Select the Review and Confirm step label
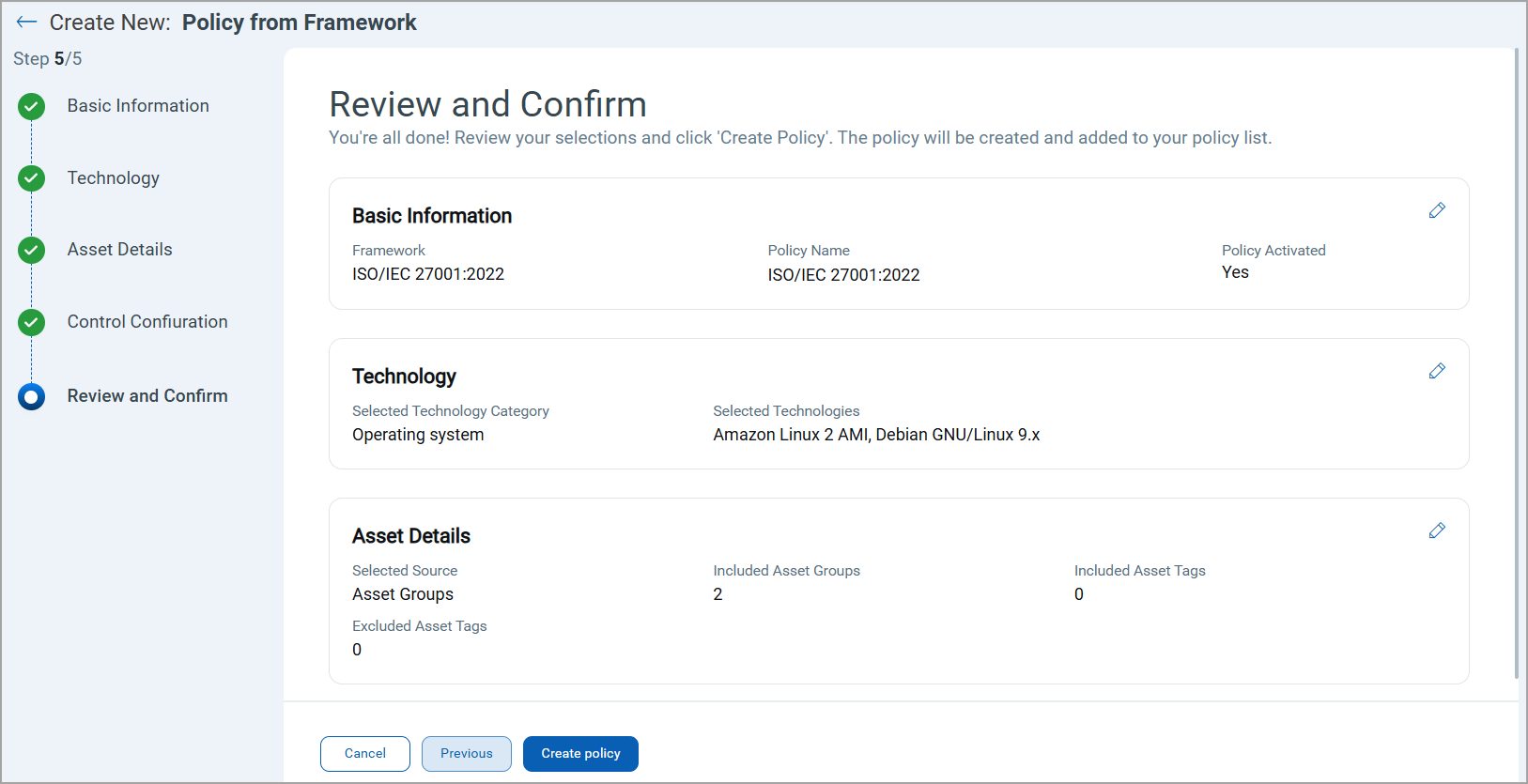Screen dimensions: 1528x784 (x=147, y=396)
